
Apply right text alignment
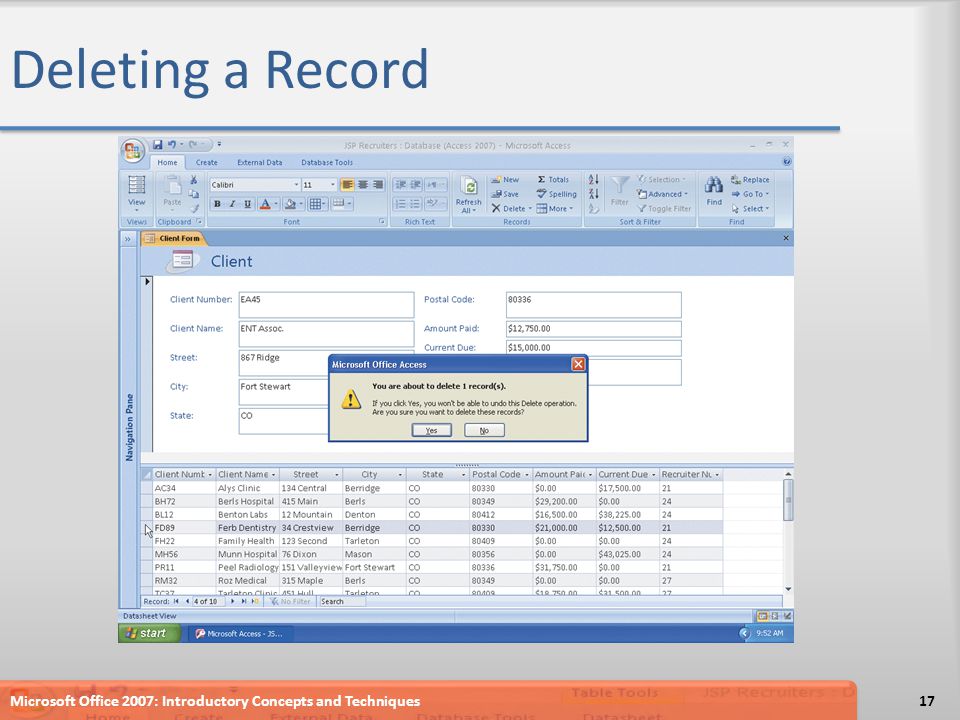pos(378,184)
